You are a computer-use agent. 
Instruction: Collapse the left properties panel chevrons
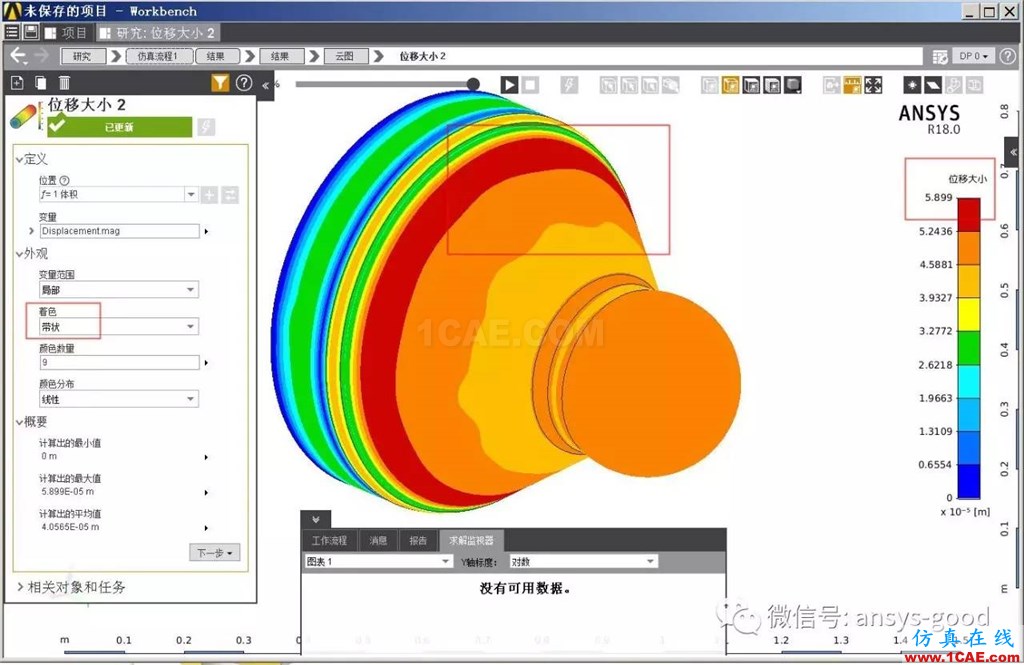266,85
